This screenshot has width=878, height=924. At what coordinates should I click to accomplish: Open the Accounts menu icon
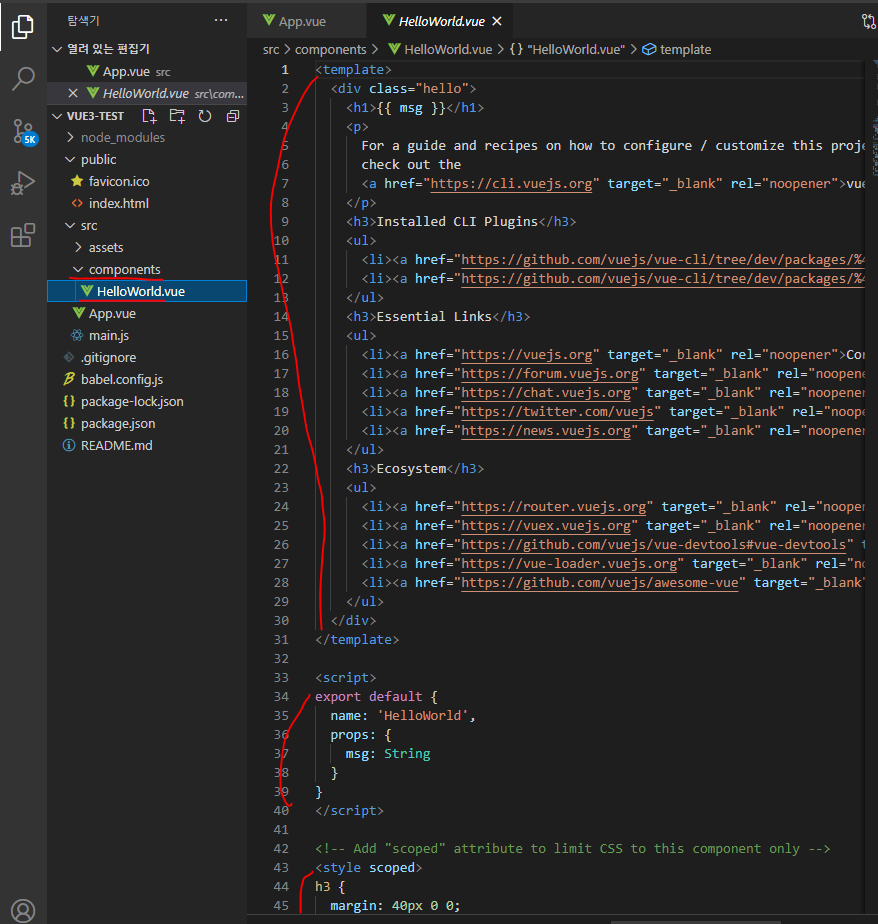(x=23, y=910)
